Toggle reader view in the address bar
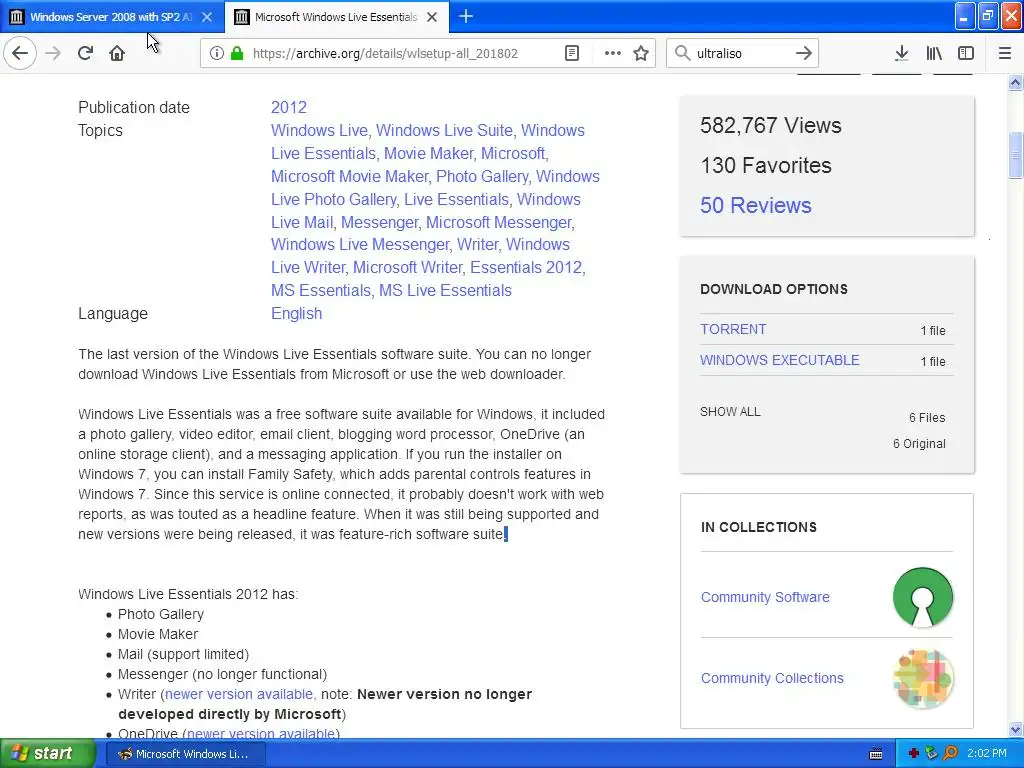 (571, 53)
